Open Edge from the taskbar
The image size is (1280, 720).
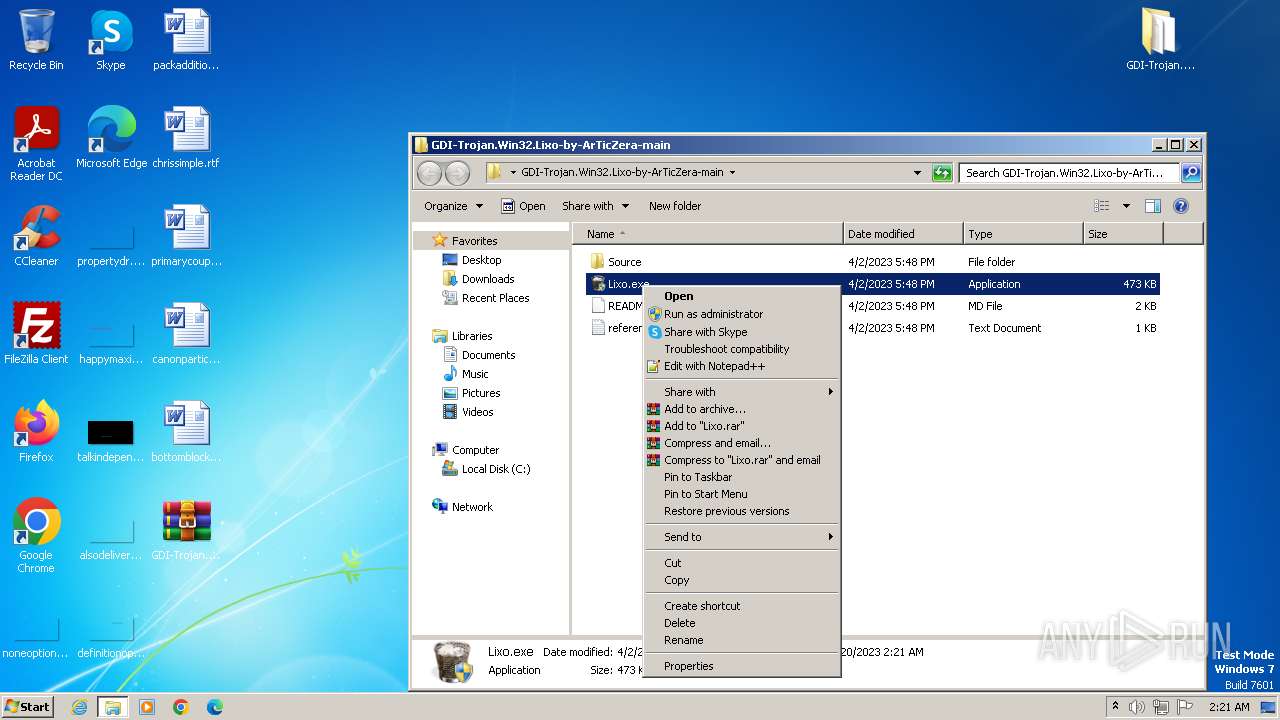(214, 707)
